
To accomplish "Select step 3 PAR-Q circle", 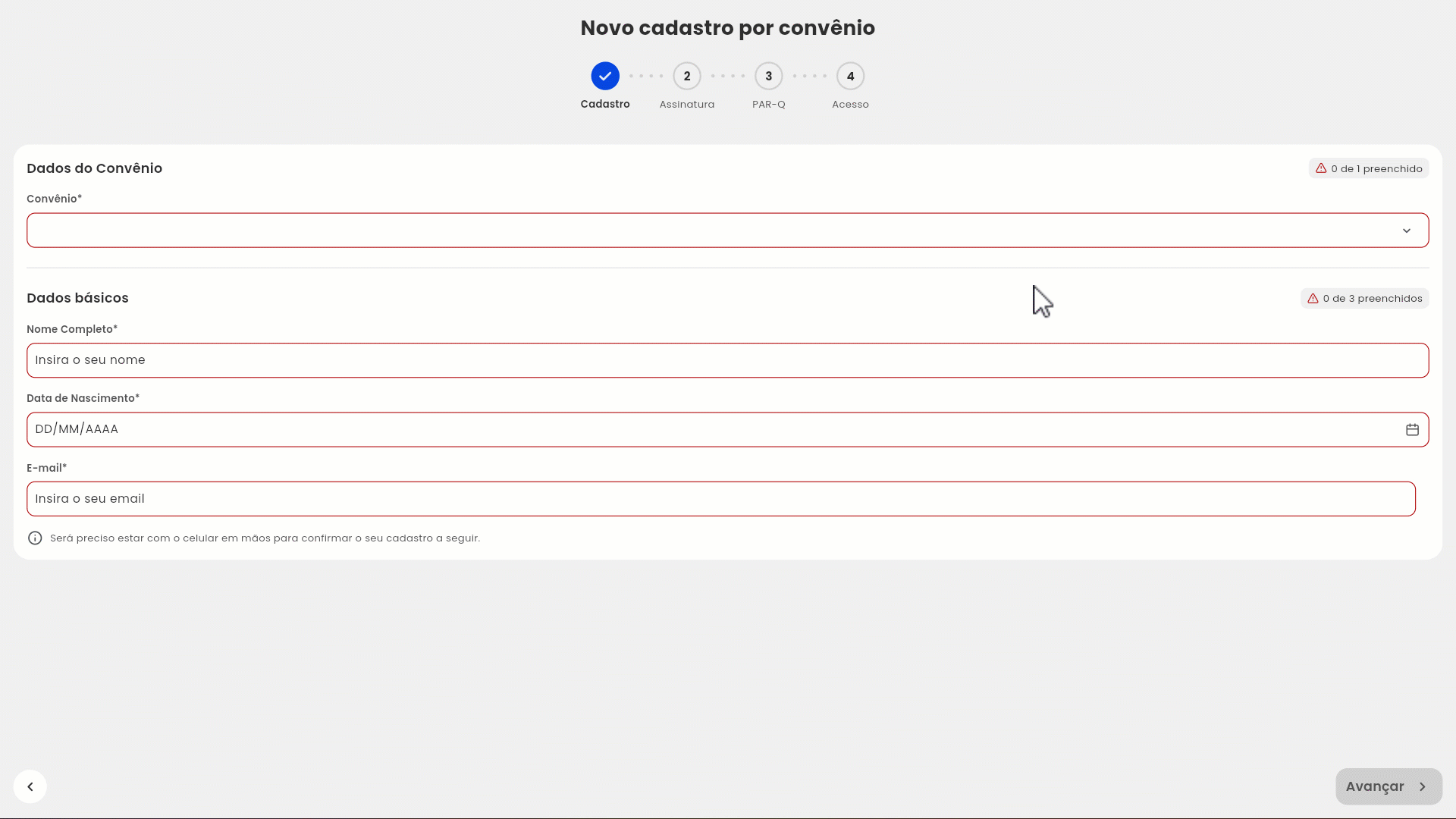I will (769, 76).
